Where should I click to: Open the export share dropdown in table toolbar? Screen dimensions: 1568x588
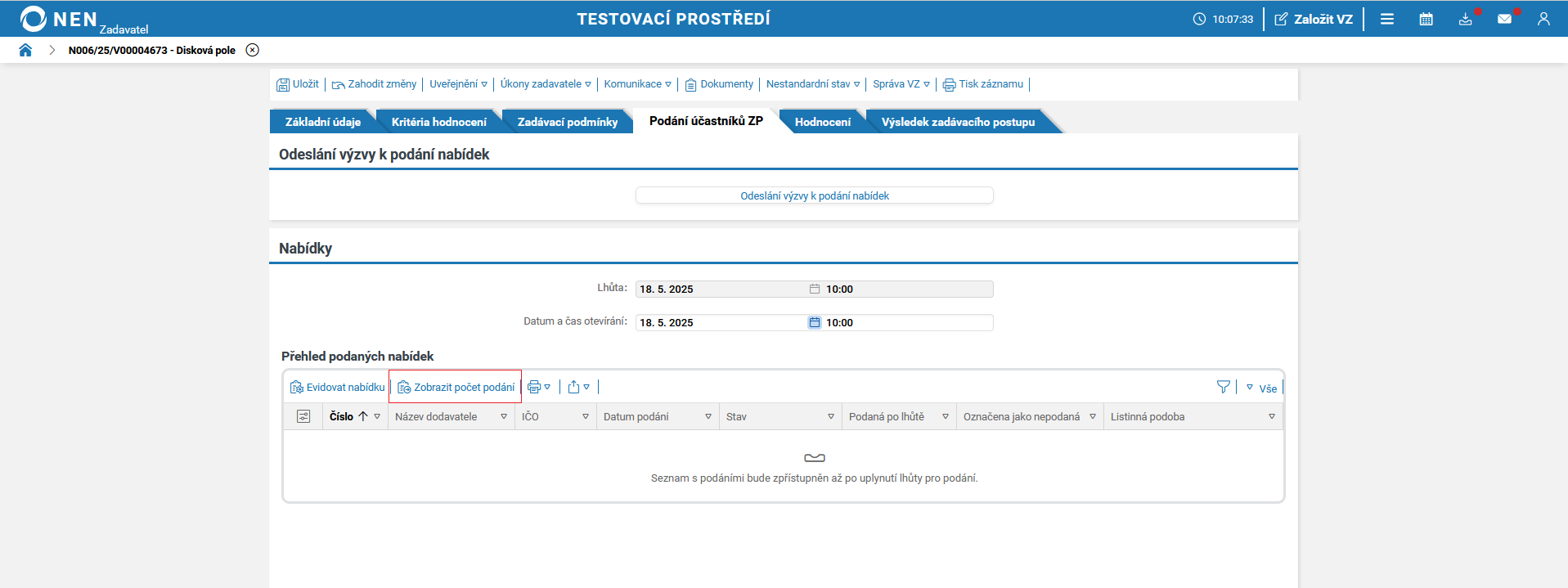(578, 388)
